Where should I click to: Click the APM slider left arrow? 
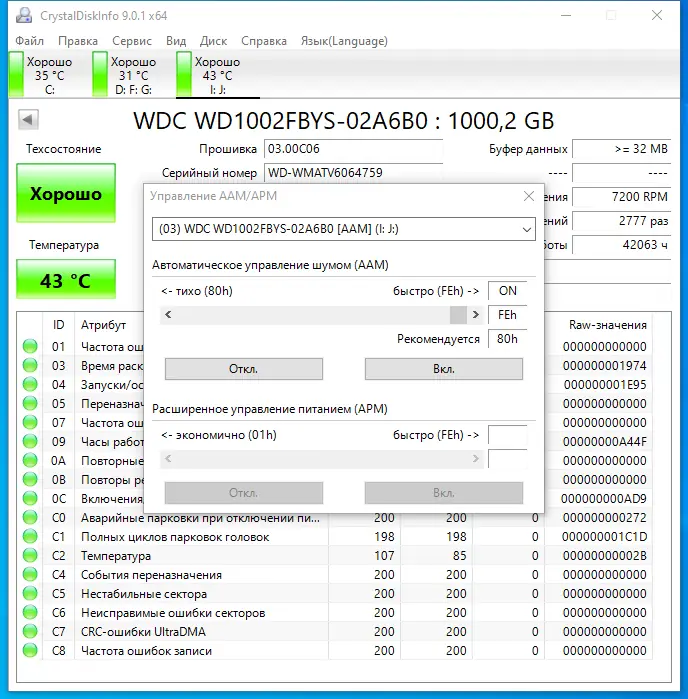[168, 459]
